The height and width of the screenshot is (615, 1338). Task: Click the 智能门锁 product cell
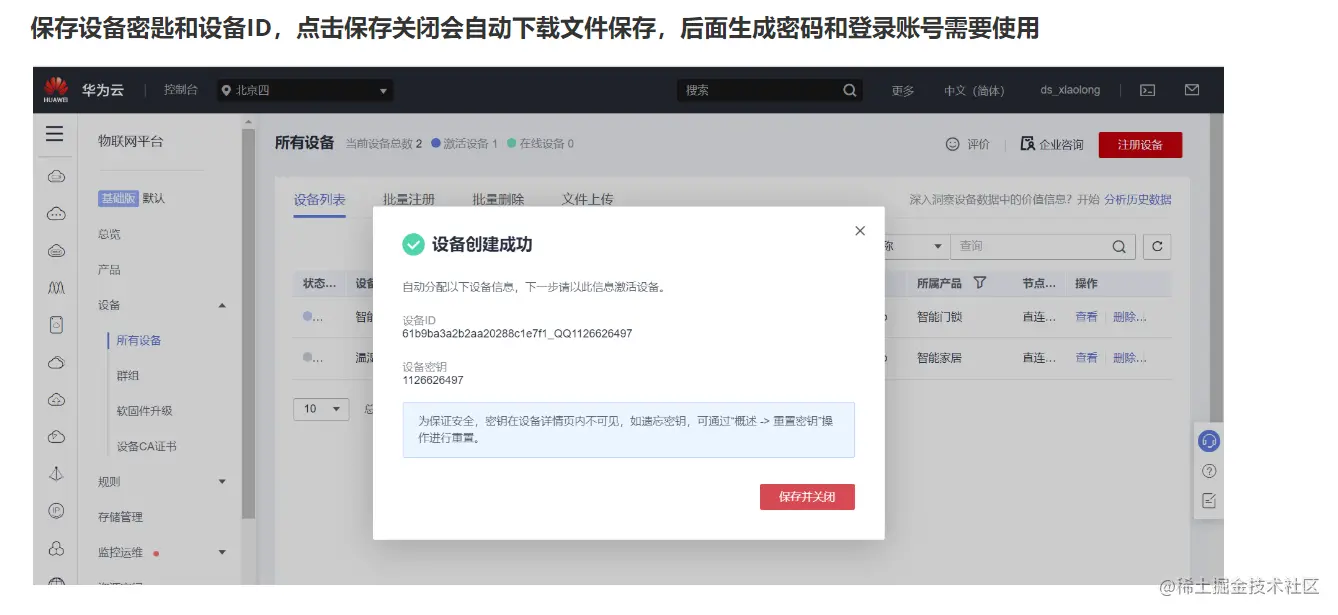point(939,317)
